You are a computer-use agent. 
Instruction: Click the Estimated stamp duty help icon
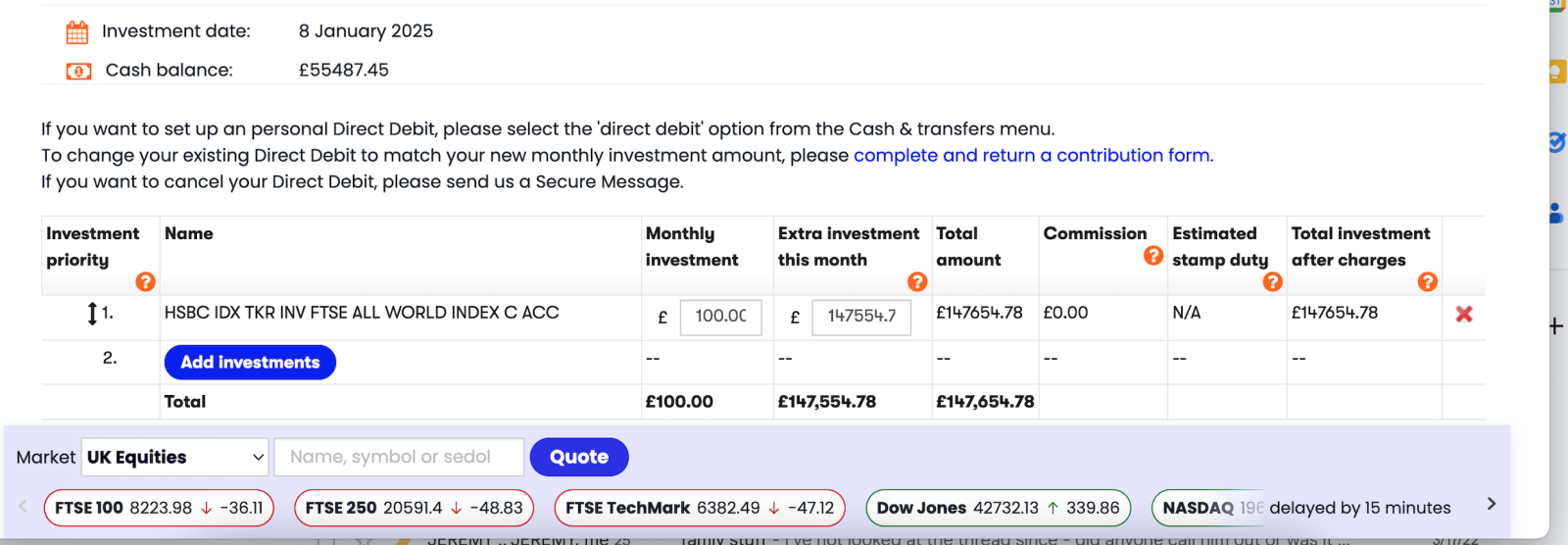tap(1272, 281)
